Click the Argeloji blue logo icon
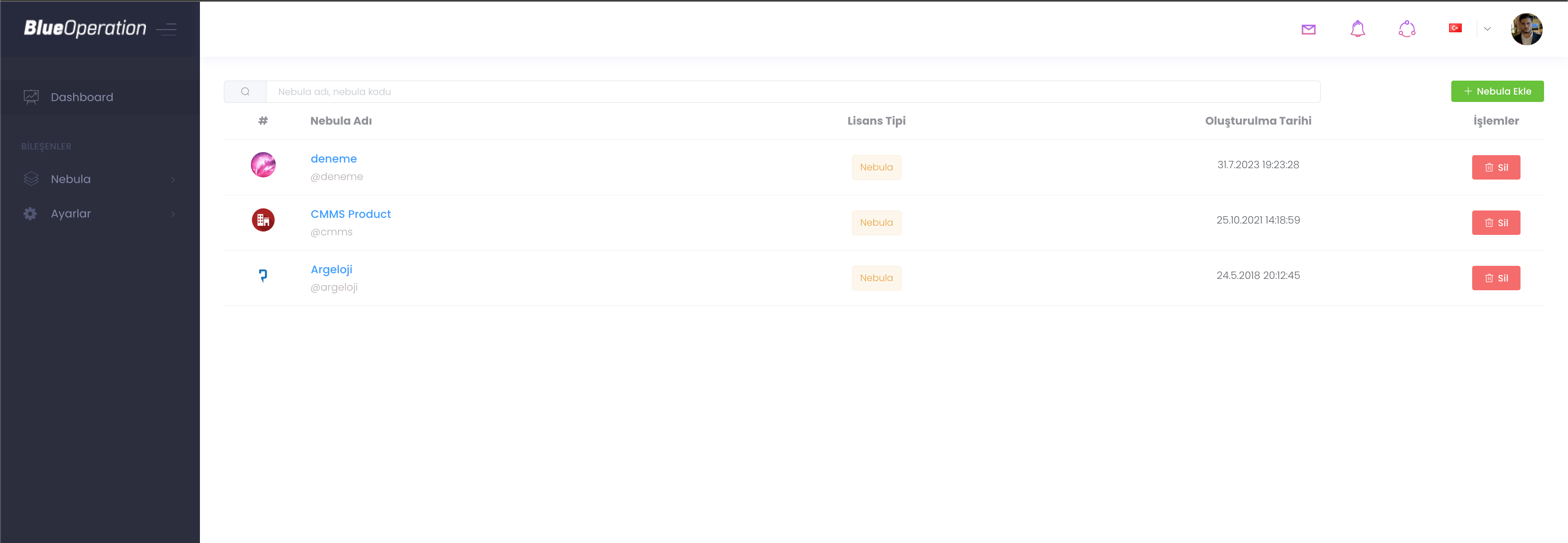This screenshot has height=543, width=1568. click(263, 276)
